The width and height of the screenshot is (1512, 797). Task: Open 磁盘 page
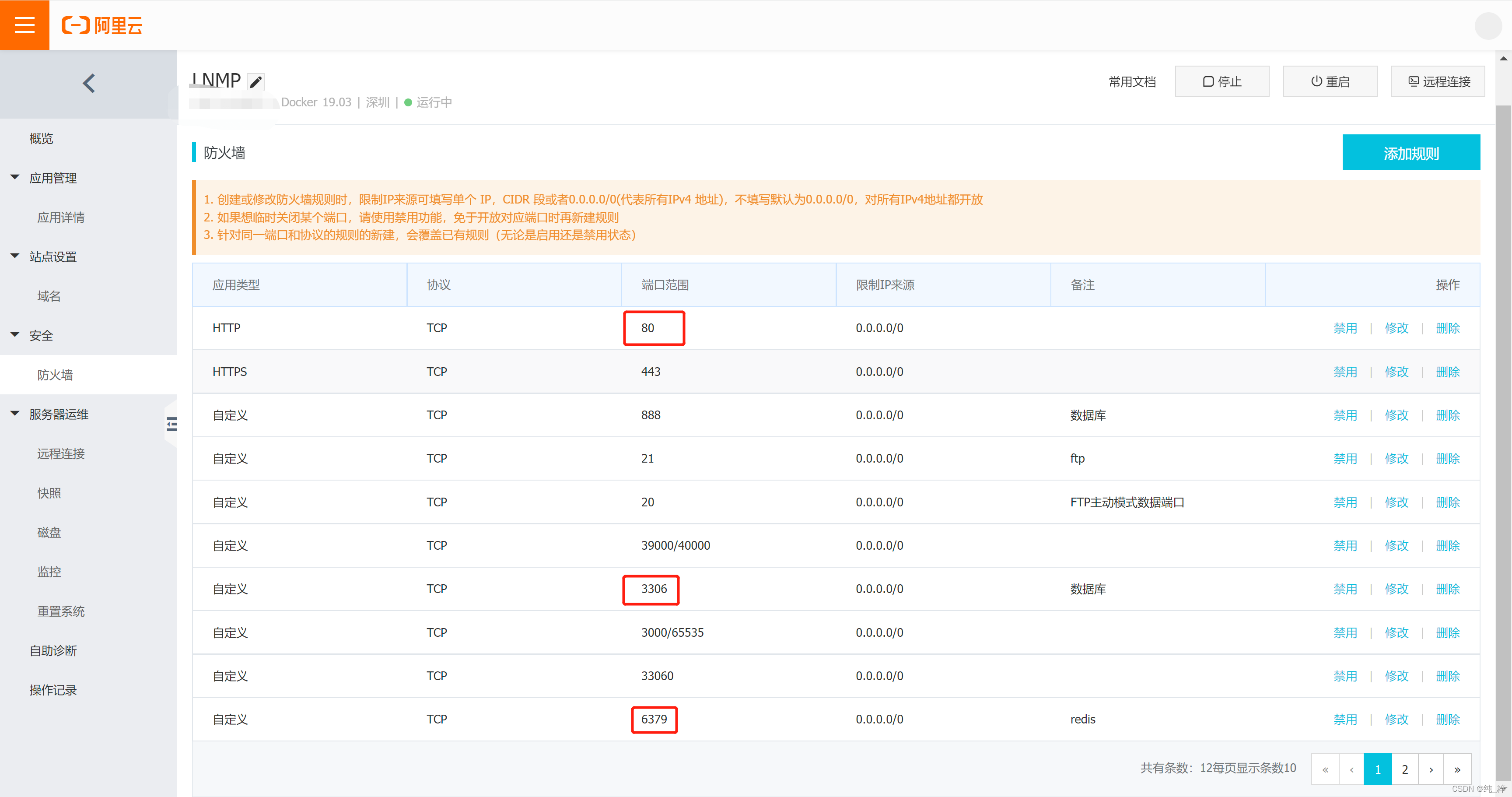click(x=49, y=532)
